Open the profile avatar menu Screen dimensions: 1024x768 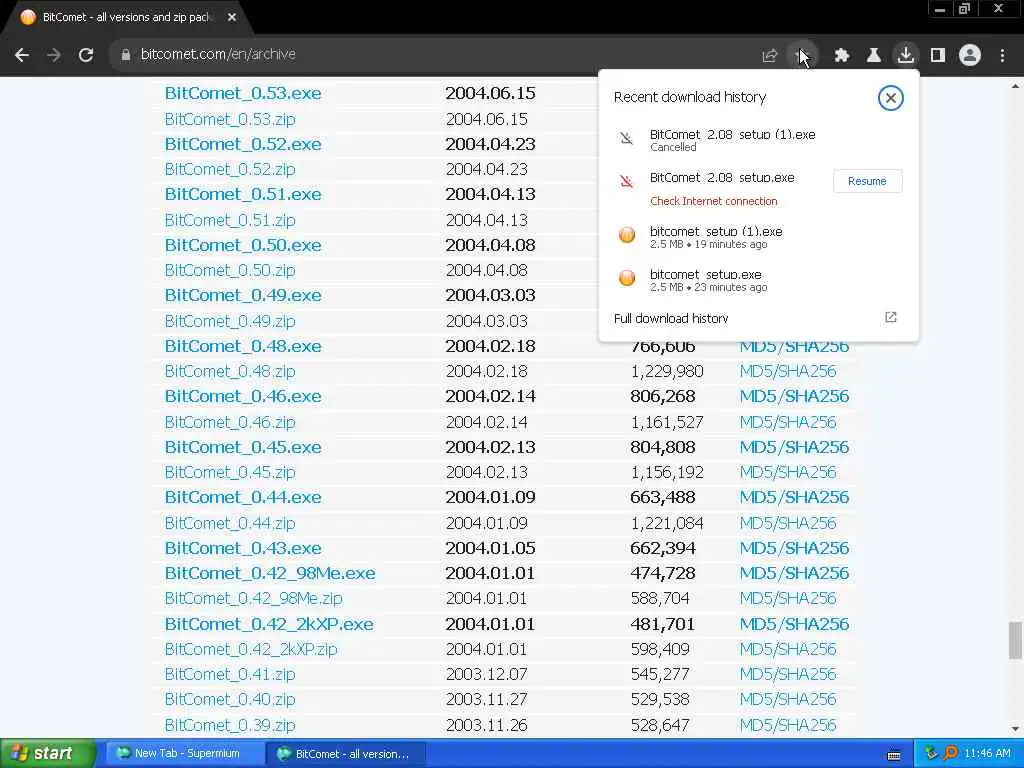970,56
